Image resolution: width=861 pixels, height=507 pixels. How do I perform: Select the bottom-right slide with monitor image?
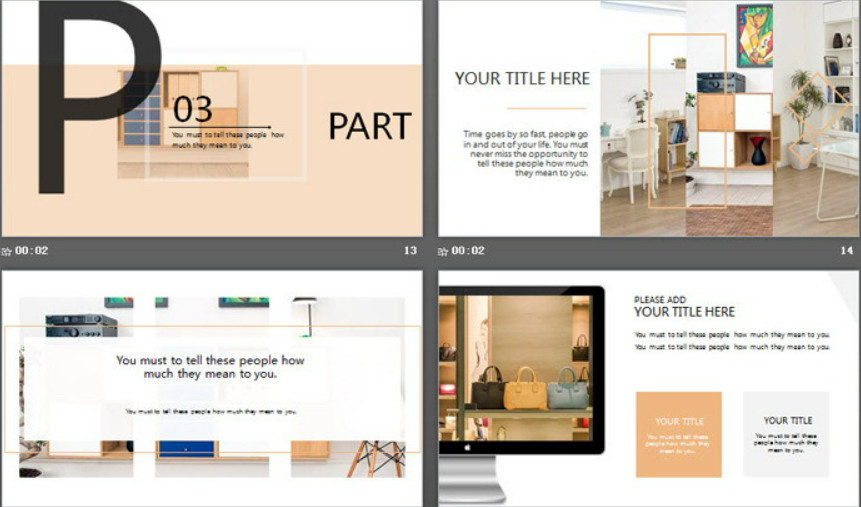(x=649, y=387)
